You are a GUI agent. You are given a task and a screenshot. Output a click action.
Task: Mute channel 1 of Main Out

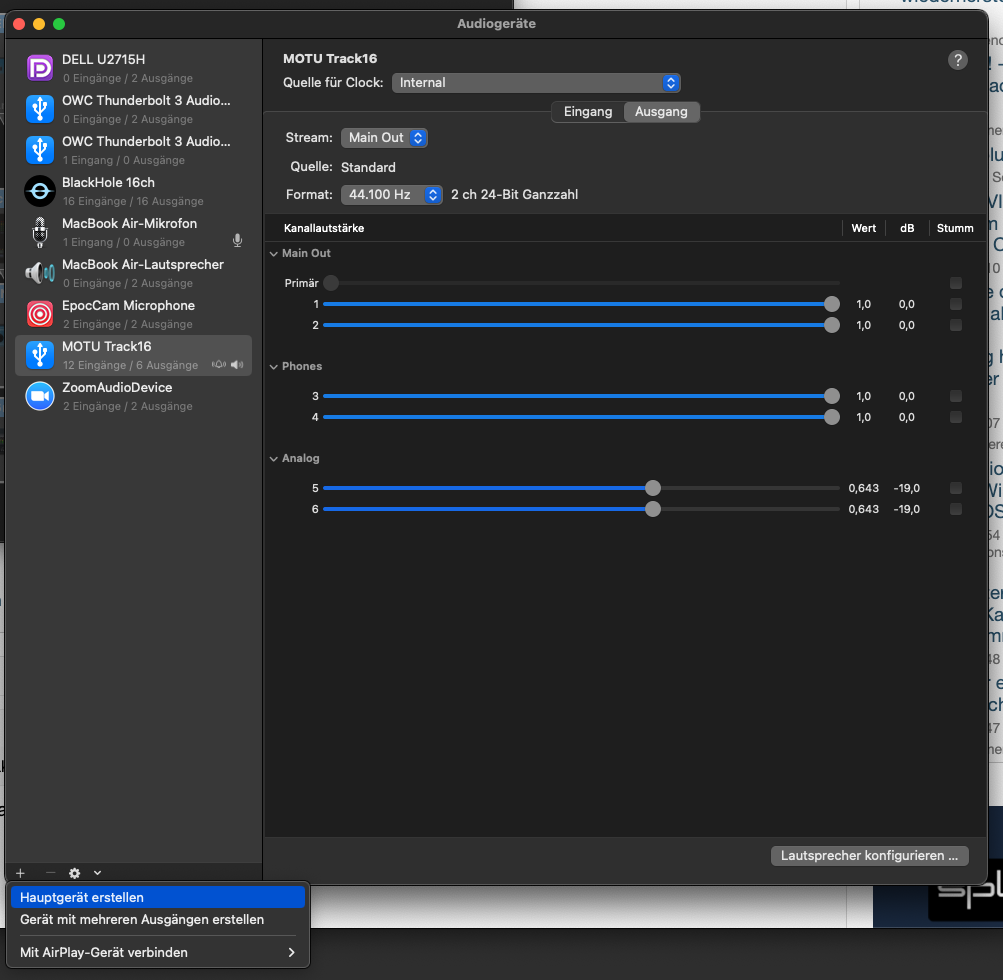pos(956,304)
